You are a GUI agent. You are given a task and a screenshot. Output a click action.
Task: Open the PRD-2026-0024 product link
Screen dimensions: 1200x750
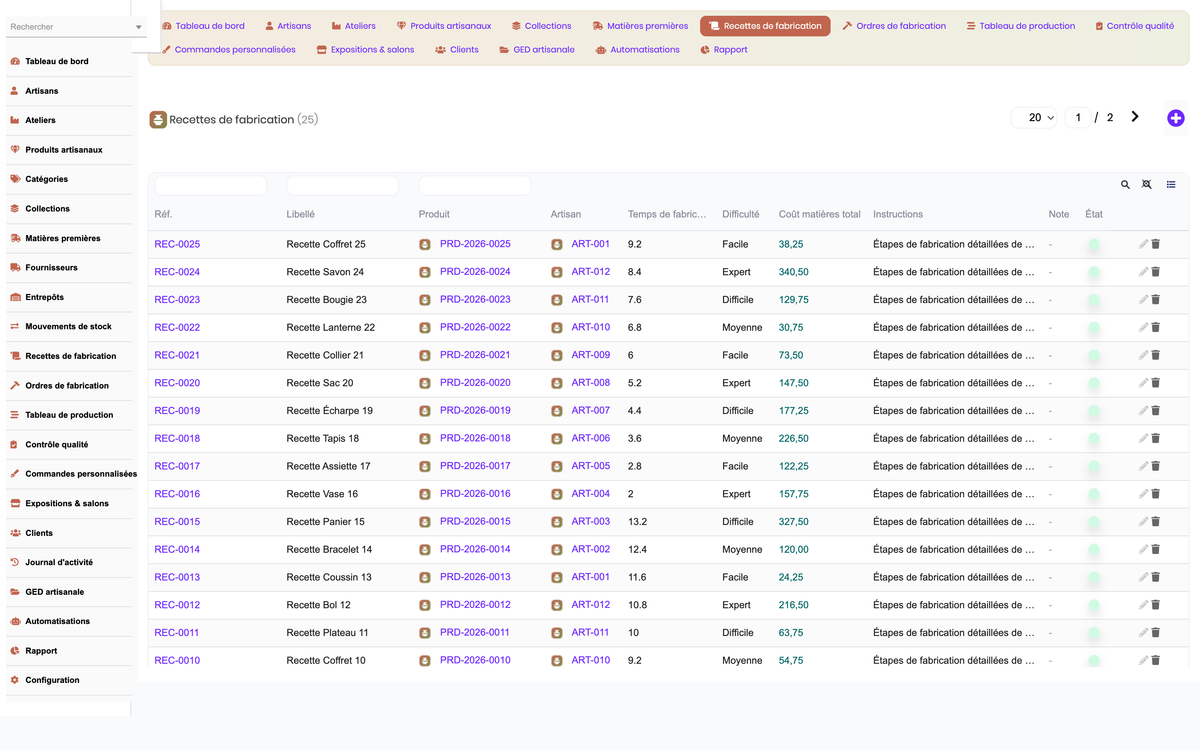(x=475, y=272)
